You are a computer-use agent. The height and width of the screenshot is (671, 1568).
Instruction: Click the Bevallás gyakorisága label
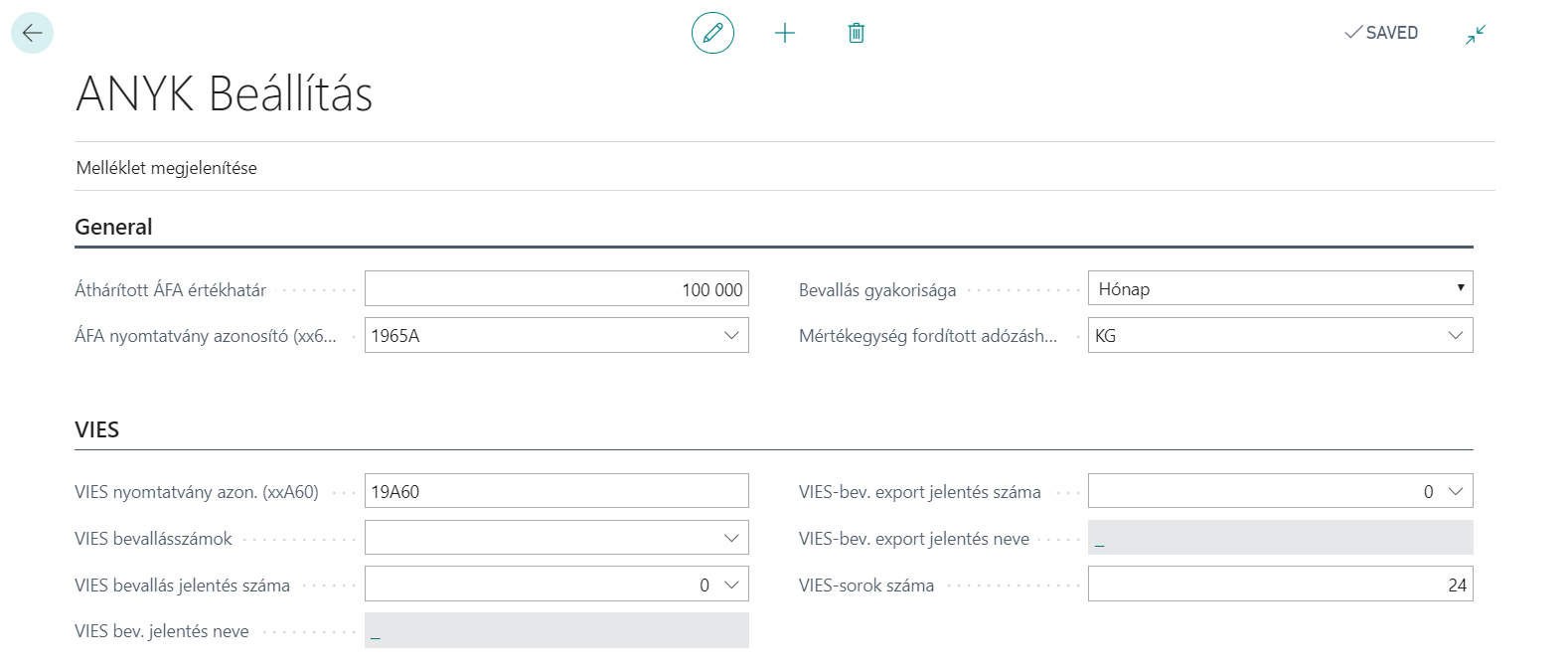877,290
